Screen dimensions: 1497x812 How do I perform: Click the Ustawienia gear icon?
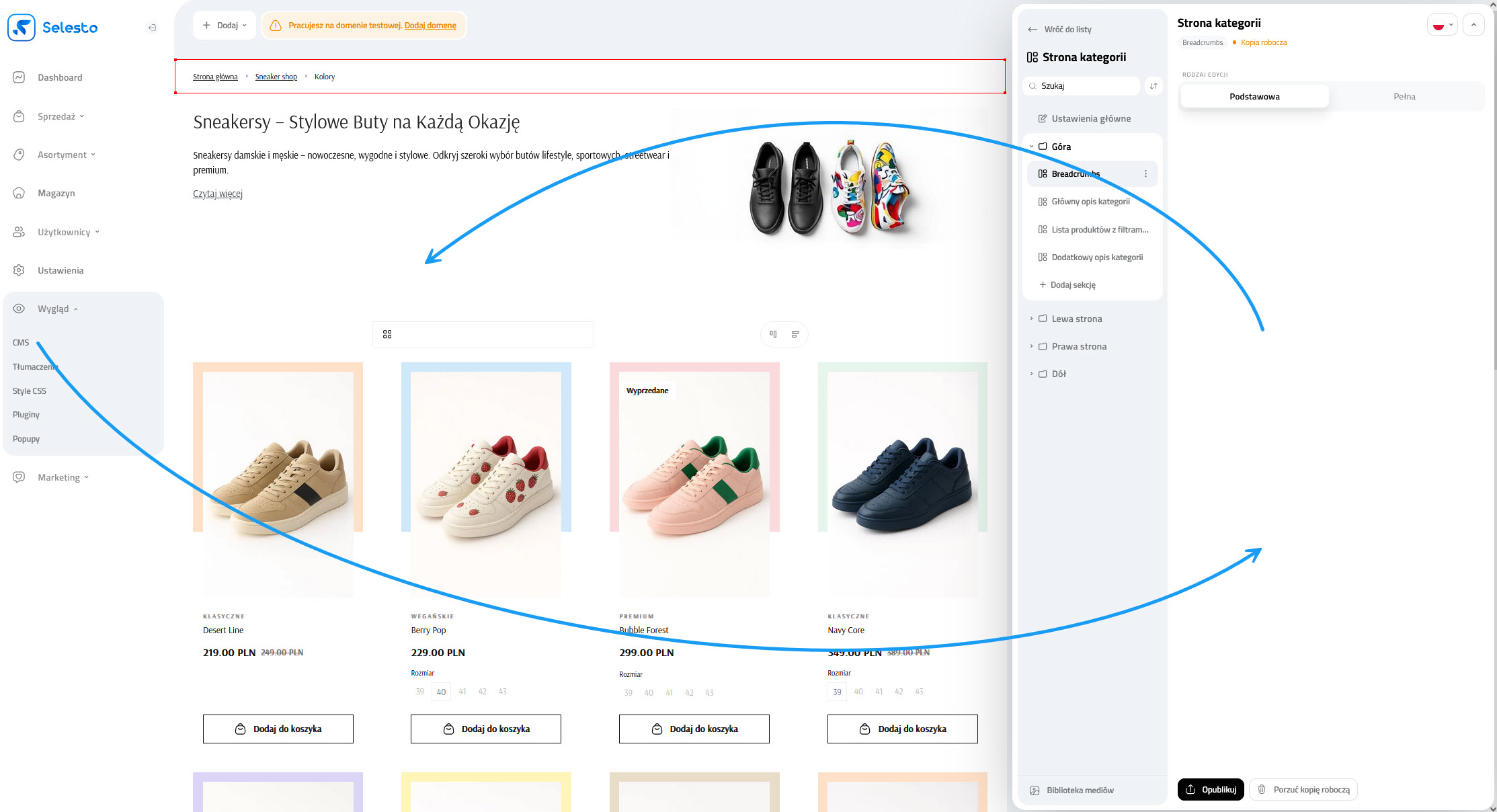[x=18, y=270]
